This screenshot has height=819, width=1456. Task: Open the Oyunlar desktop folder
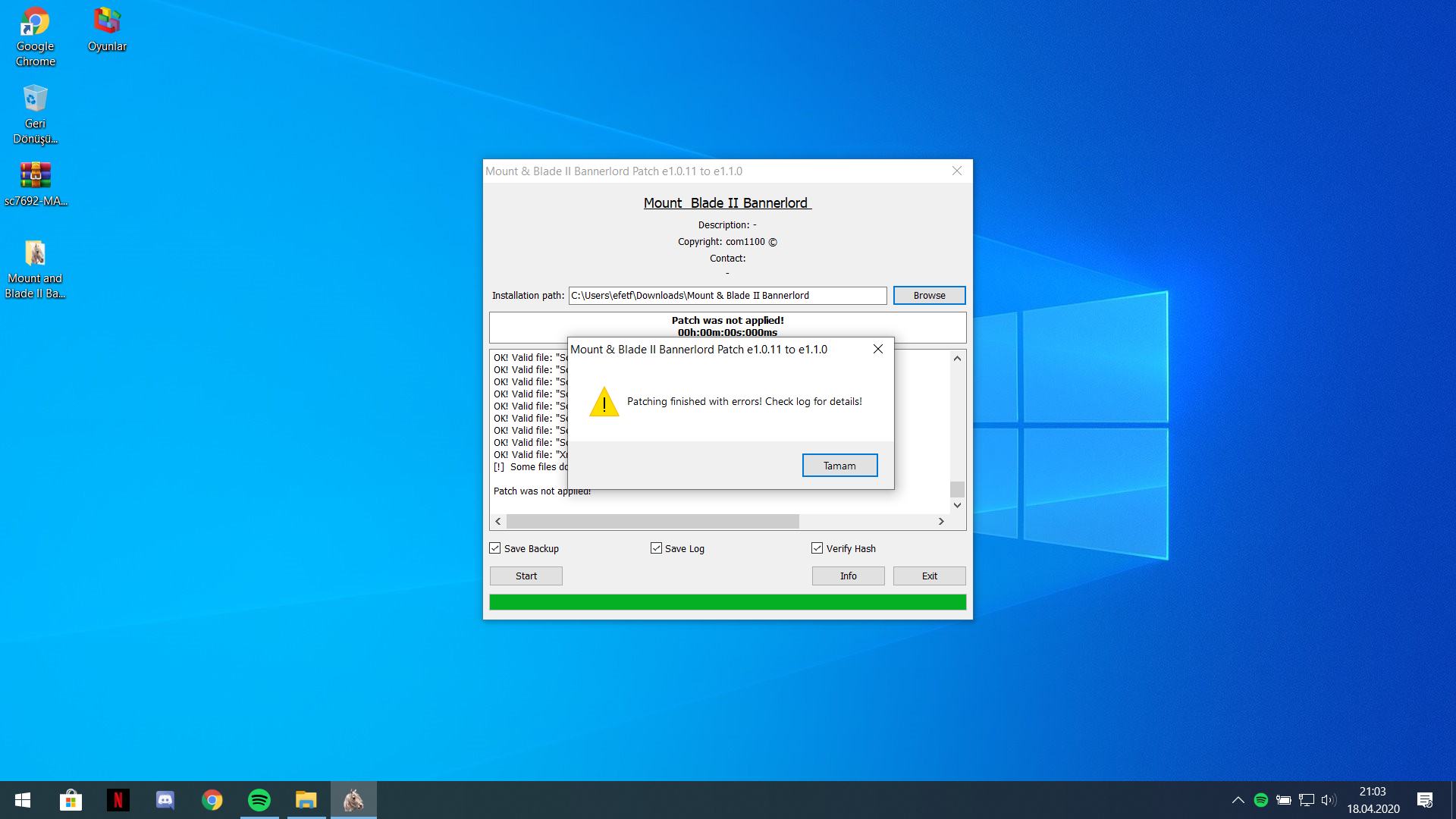pos(107,30)
